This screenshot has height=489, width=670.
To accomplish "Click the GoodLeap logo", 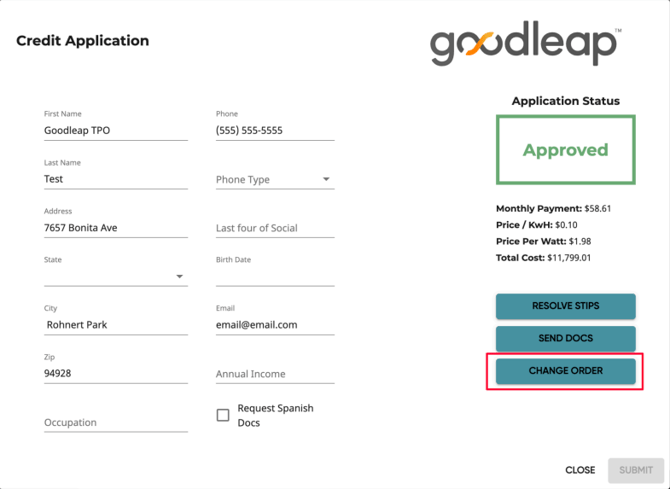I will pyautogui.click(x=525, y=45).
